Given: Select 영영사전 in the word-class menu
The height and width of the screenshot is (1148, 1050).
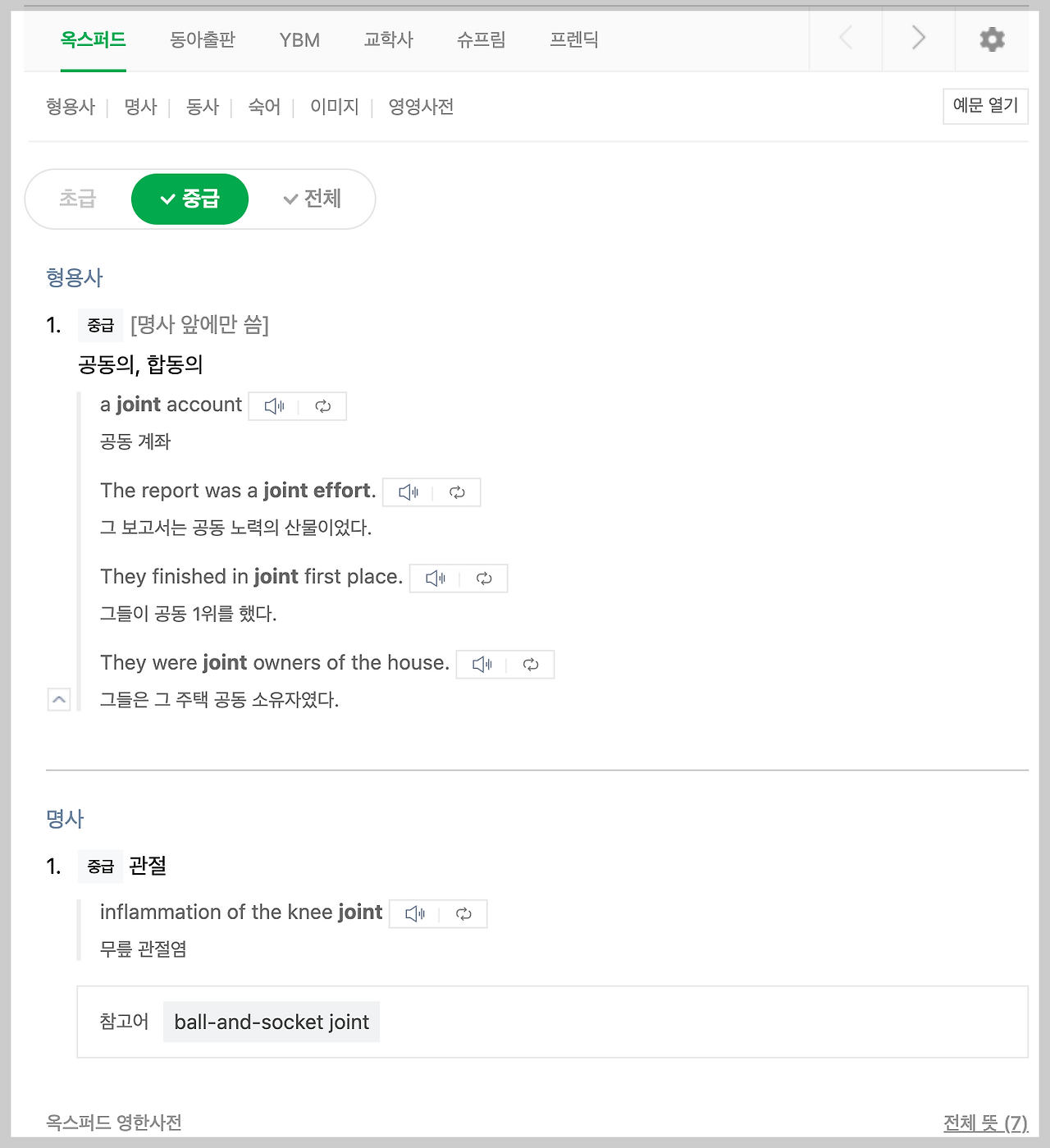Looking at the screenshot, I should click(x=419, y=107).
